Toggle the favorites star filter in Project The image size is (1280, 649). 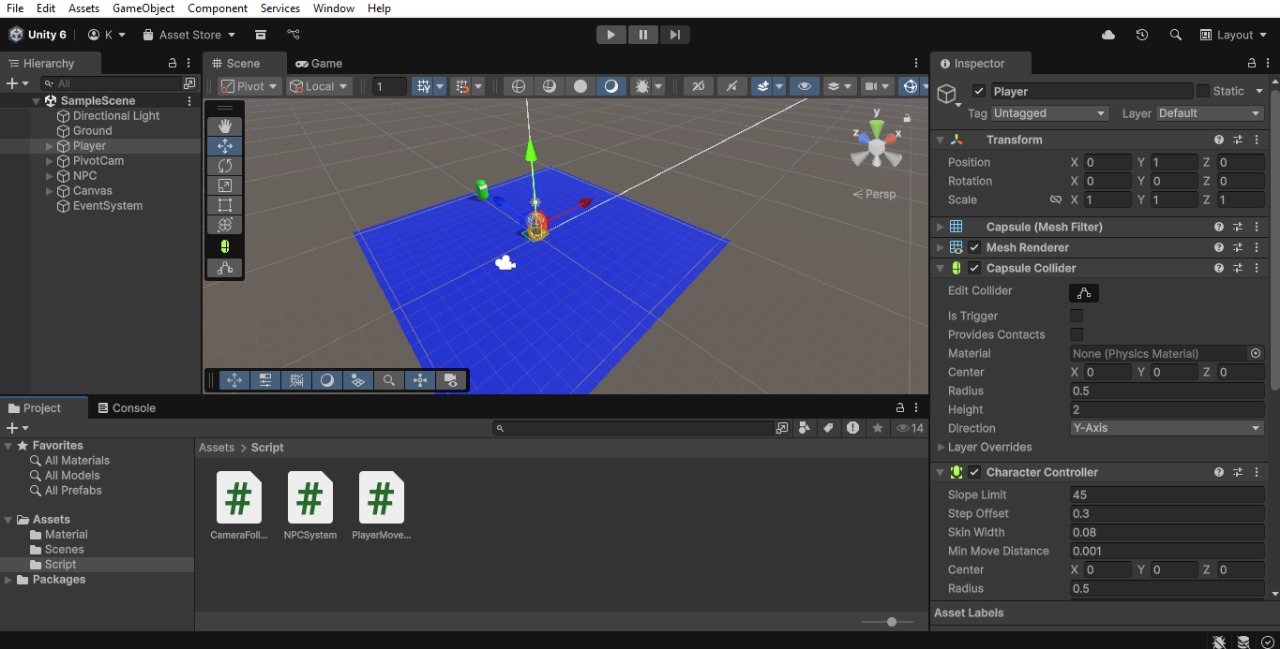878,428
